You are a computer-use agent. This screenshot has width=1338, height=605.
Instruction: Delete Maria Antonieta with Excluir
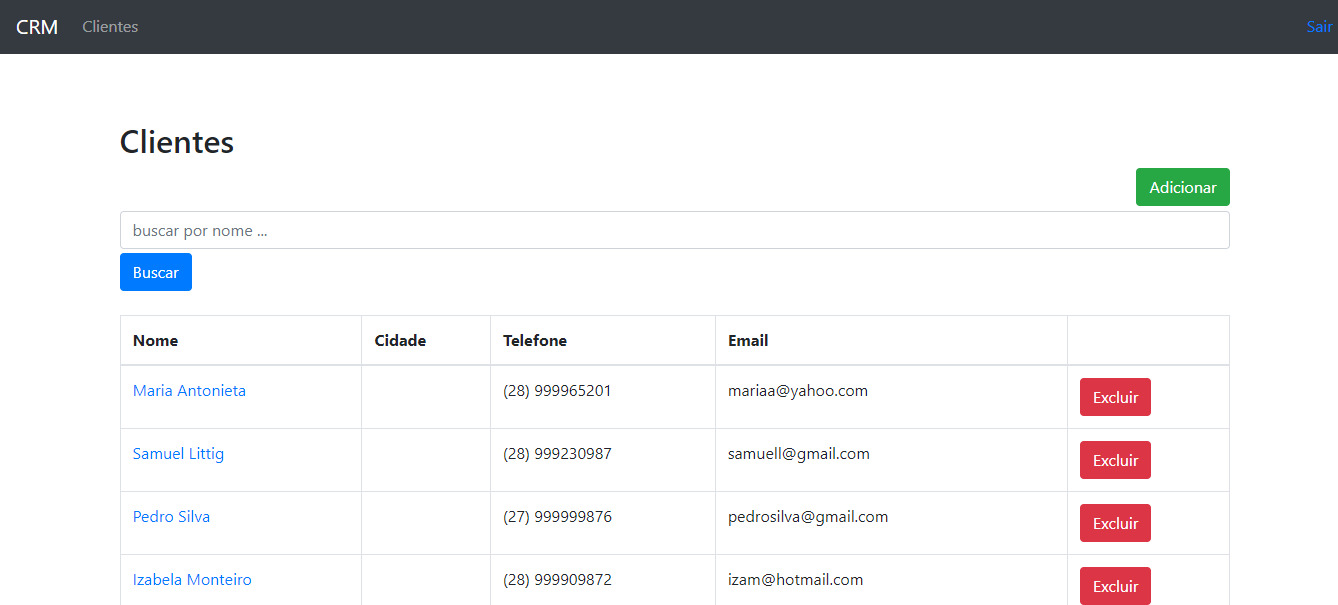[1115, 397]
